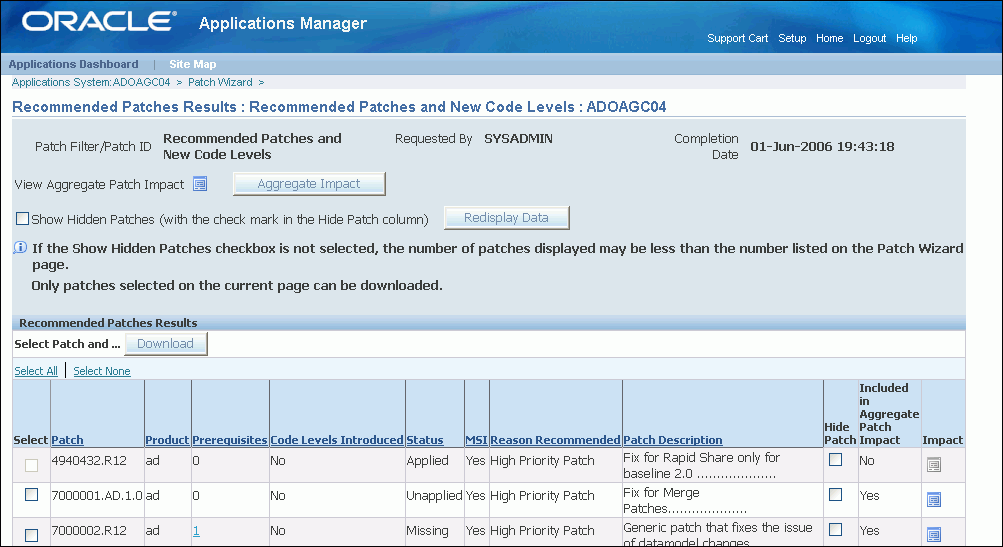Sort by Status column header
Viewport: 1003px width, 547px height.
click(425, 440)
